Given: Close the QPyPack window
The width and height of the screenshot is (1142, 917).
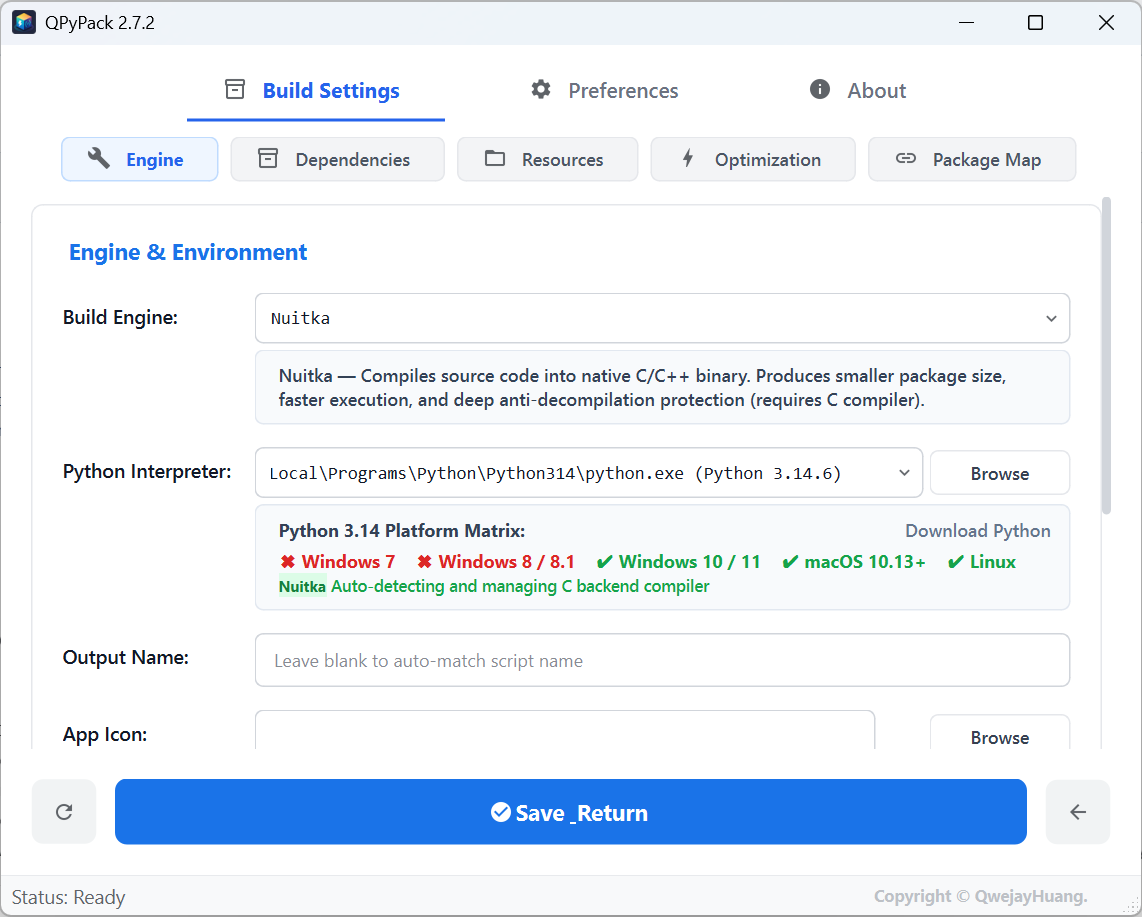Looking at the screenshot, I should coord(1106,23).
